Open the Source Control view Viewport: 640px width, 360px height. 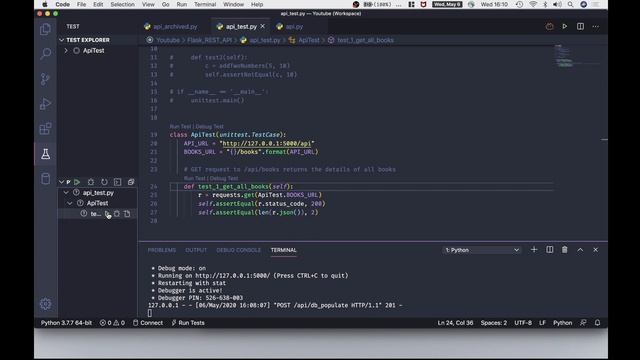(x=45, y=79)
